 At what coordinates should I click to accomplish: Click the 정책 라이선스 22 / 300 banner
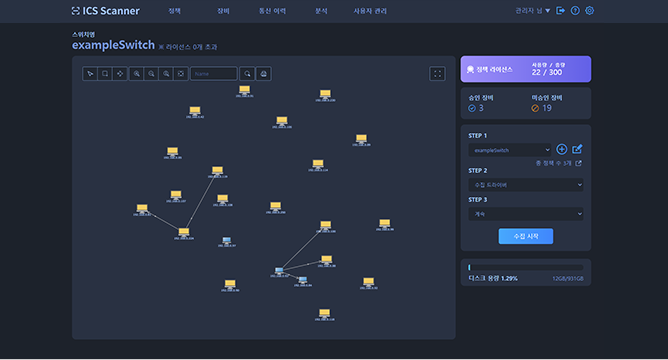(x=526, y=69)
